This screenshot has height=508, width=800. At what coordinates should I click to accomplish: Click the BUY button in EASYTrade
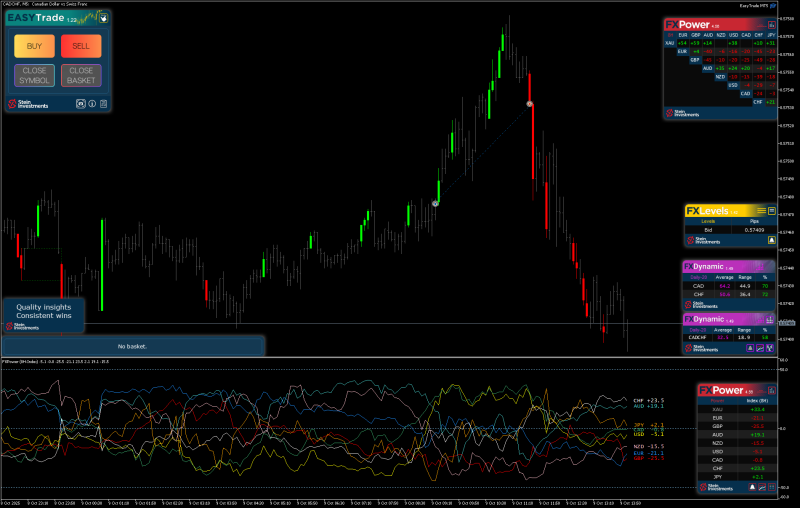(x=34, y=46)
